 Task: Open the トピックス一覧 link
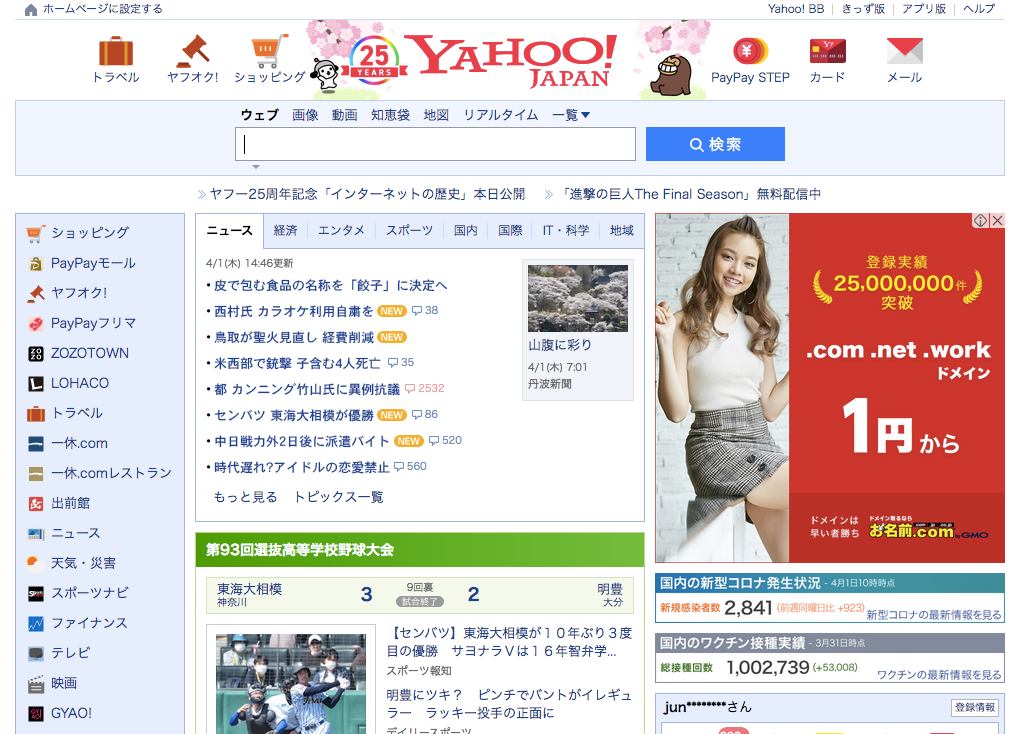point(338,497)
